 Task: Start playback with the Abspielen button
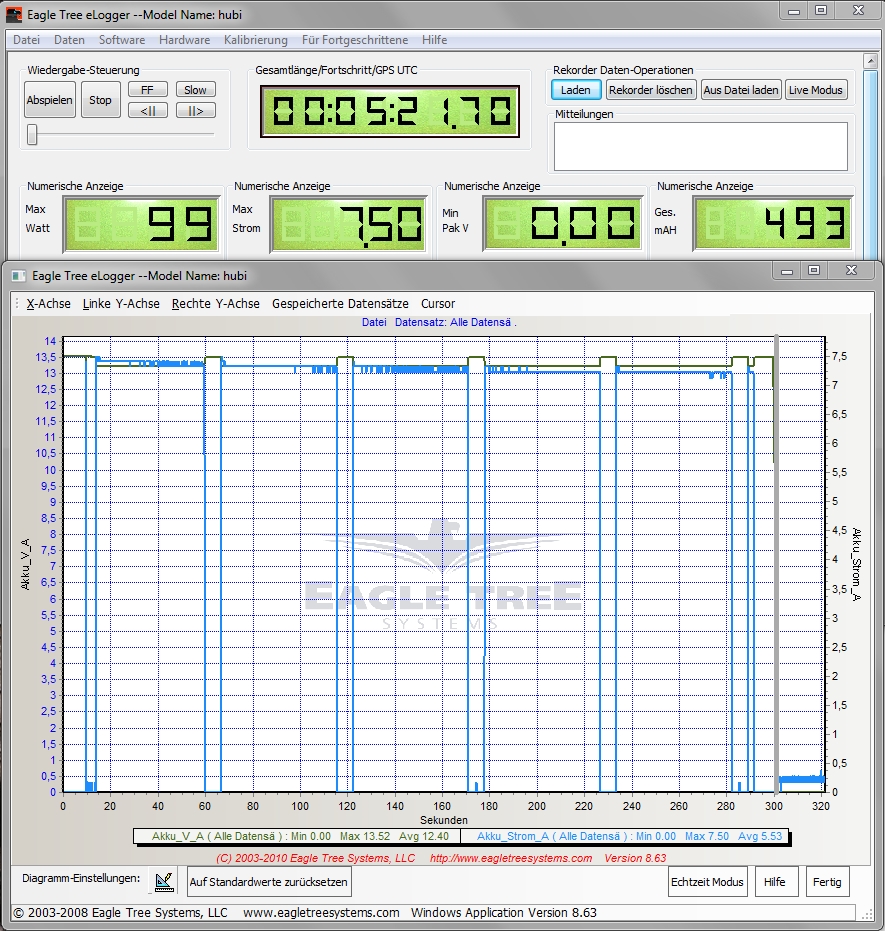(50, 100)
